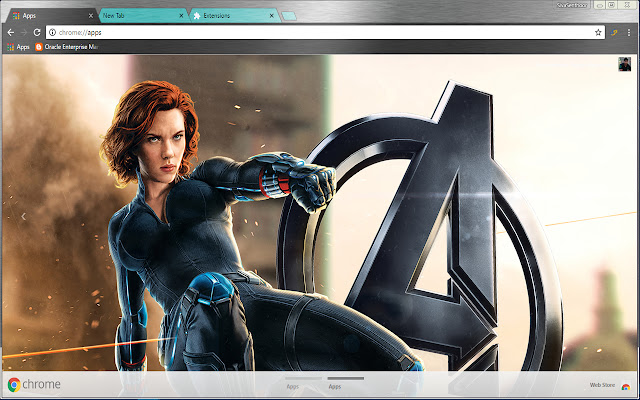Open the Apps shortcut in the bookmarks bar

[18, 47]
